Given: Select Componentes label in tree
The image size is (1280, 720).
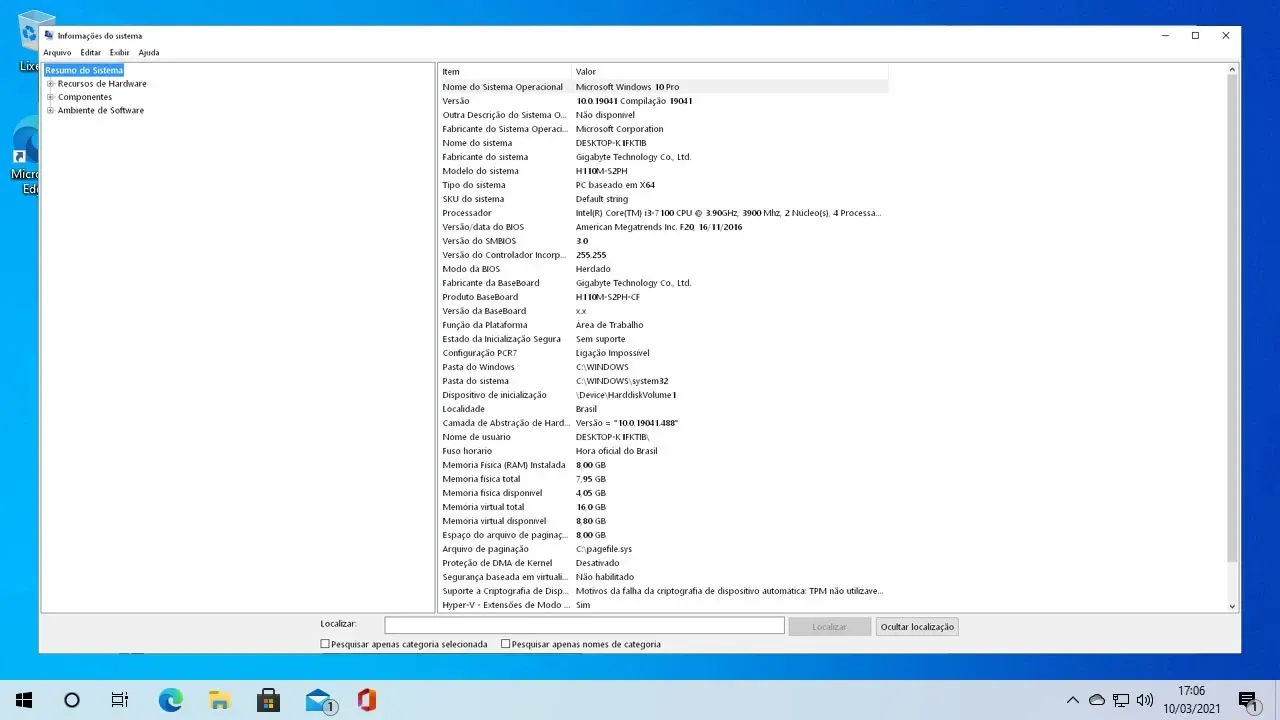Looking at the screenshot, I should pyautogui.click(x=85, y=97).
